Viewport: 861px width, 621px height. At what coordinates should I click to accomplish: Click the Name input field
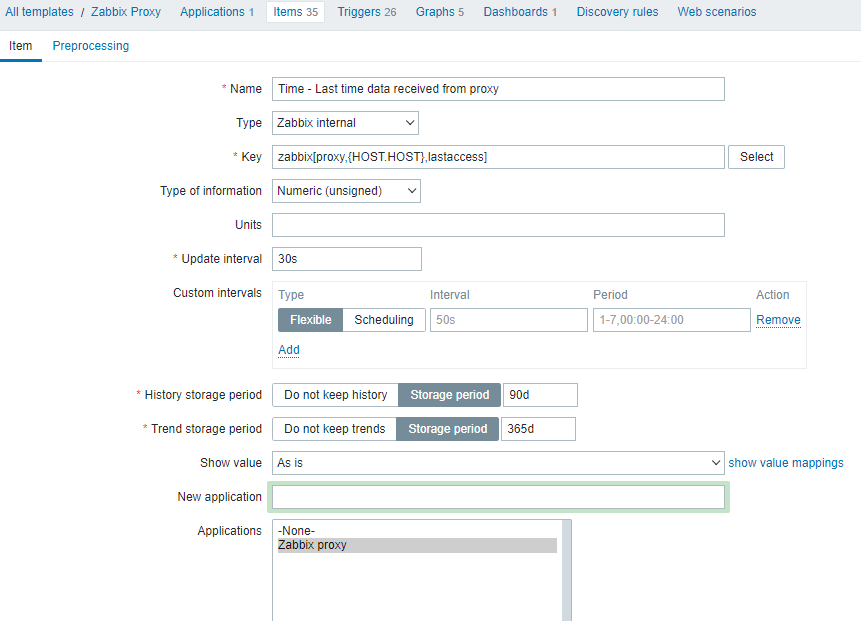[x=498, y=89]
